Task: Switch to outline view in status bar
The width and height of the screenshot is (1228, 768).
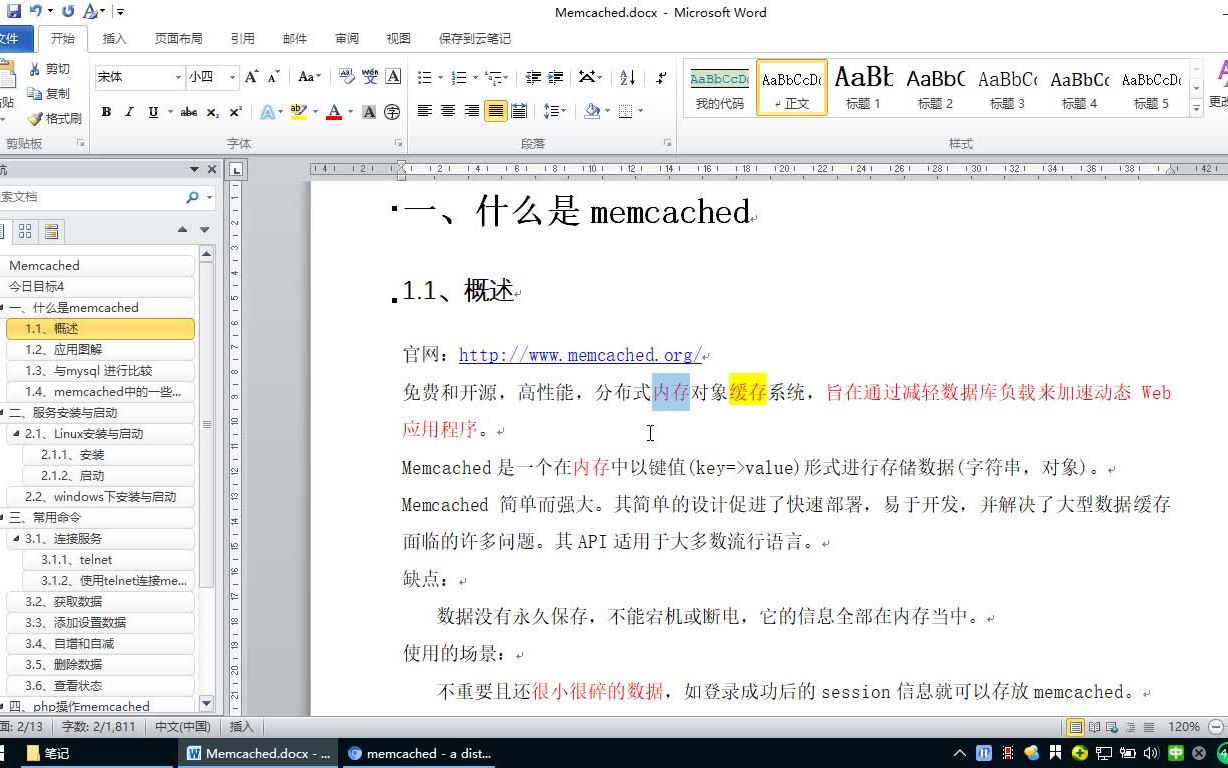Action: point(1131,727)
